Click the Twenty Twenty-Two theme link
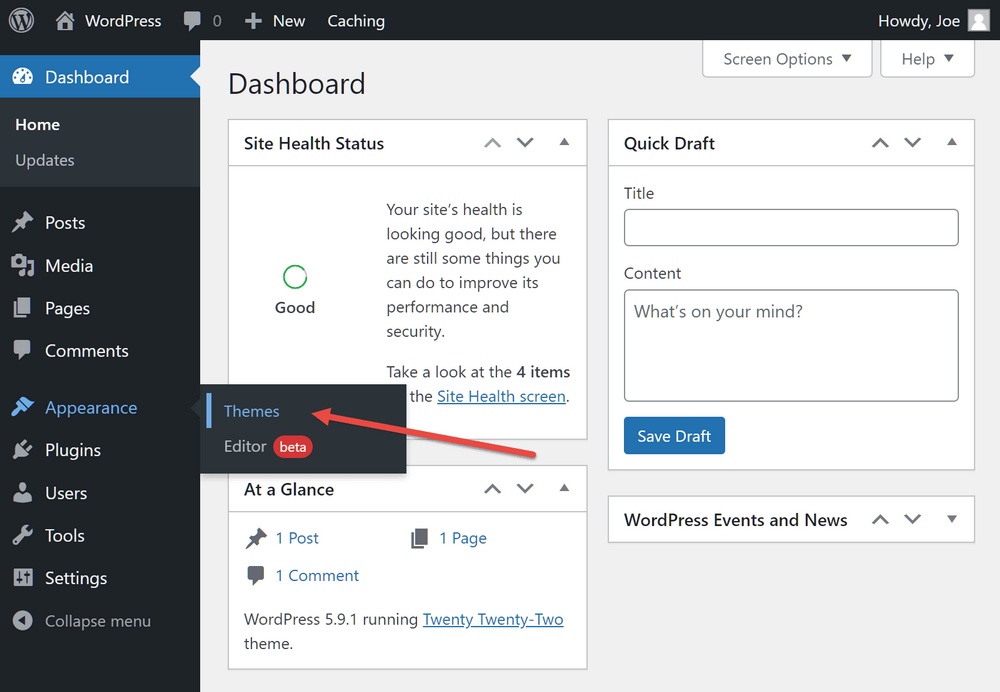1000x692 pixels. (492, 619)
